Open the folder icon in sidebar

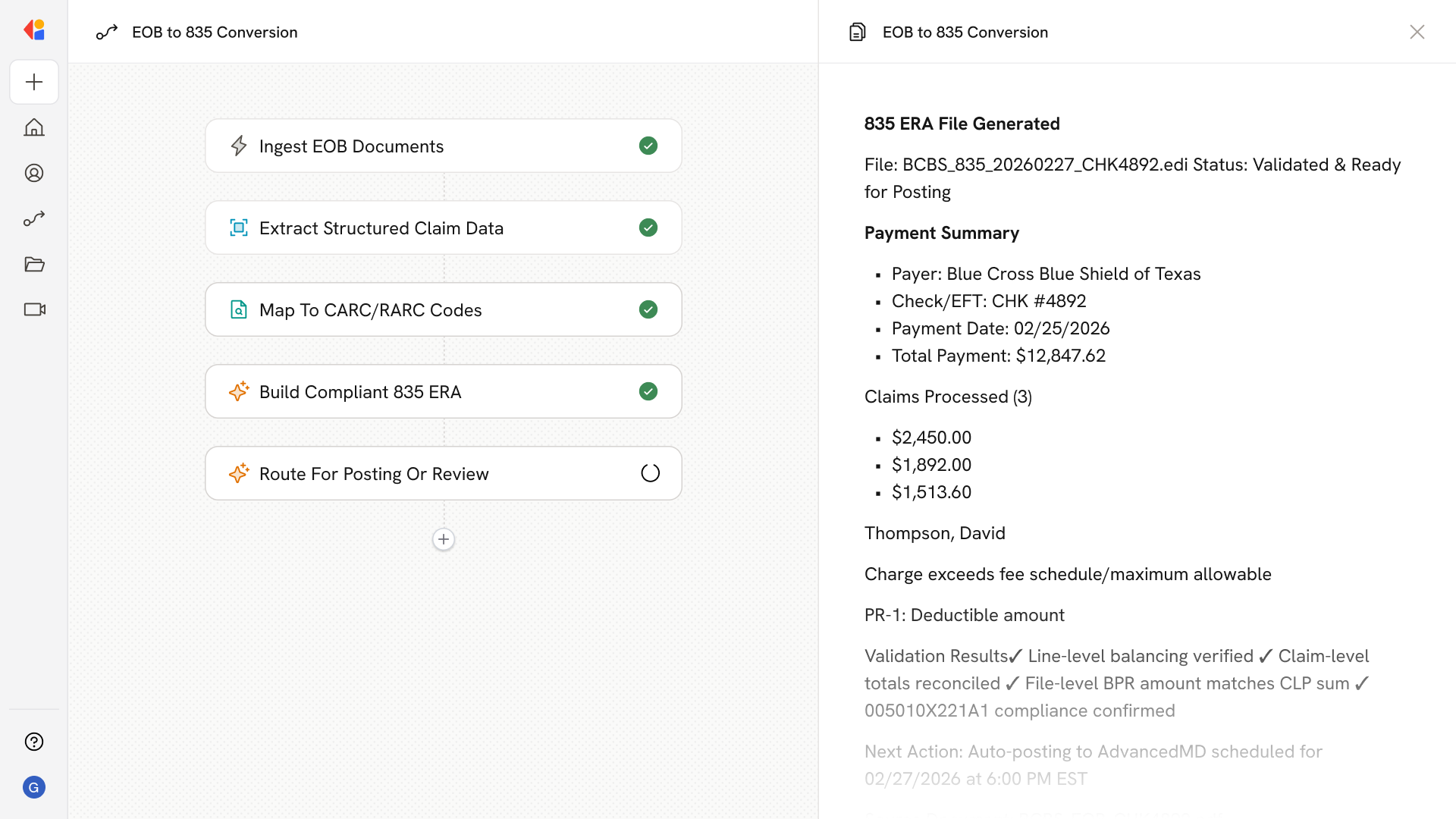(34, 264)
